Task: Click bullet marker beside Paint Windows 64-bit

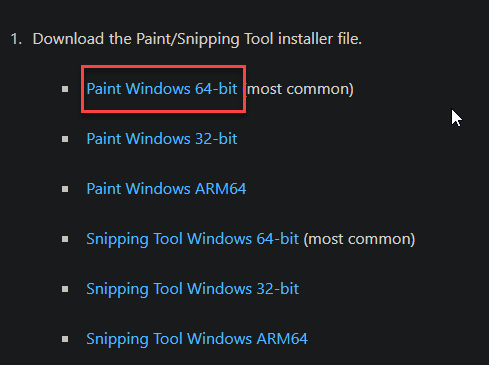Action: 65,89
